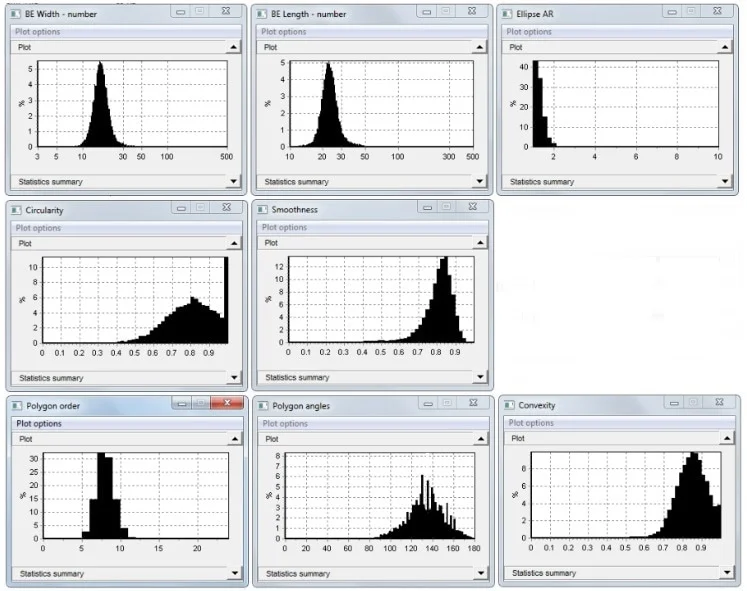Click the Polygon angles window title icon
Image resolution: width=747 pixels, height=591 pixels.
(263, 405)
